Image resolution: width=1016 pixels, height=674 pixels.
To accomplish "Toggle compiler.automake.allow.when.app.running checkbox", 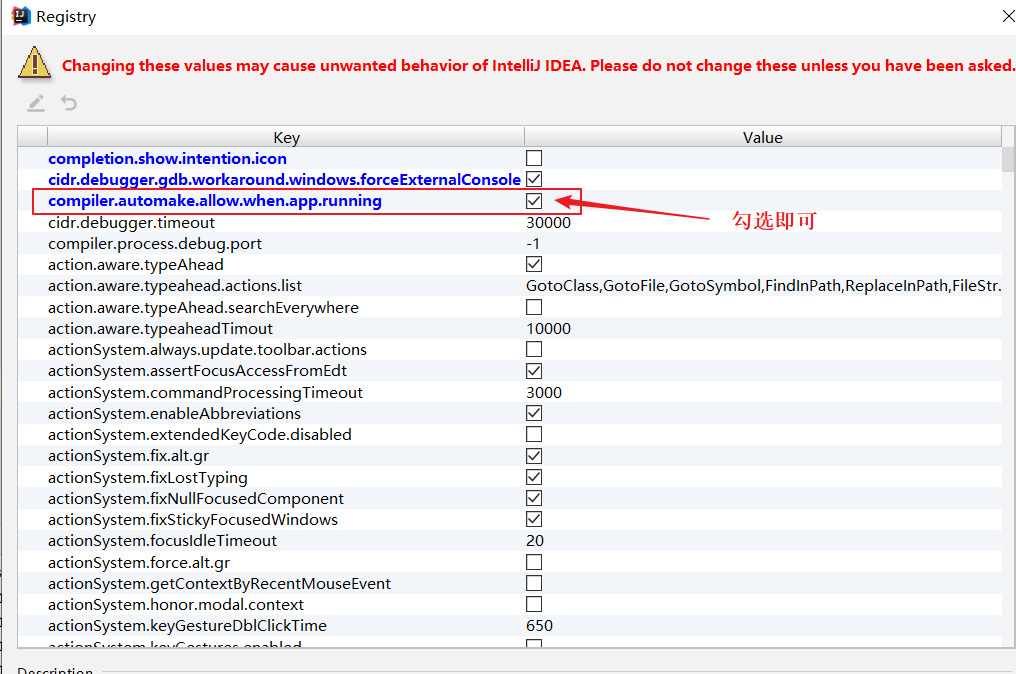I will tap(534, 201).
